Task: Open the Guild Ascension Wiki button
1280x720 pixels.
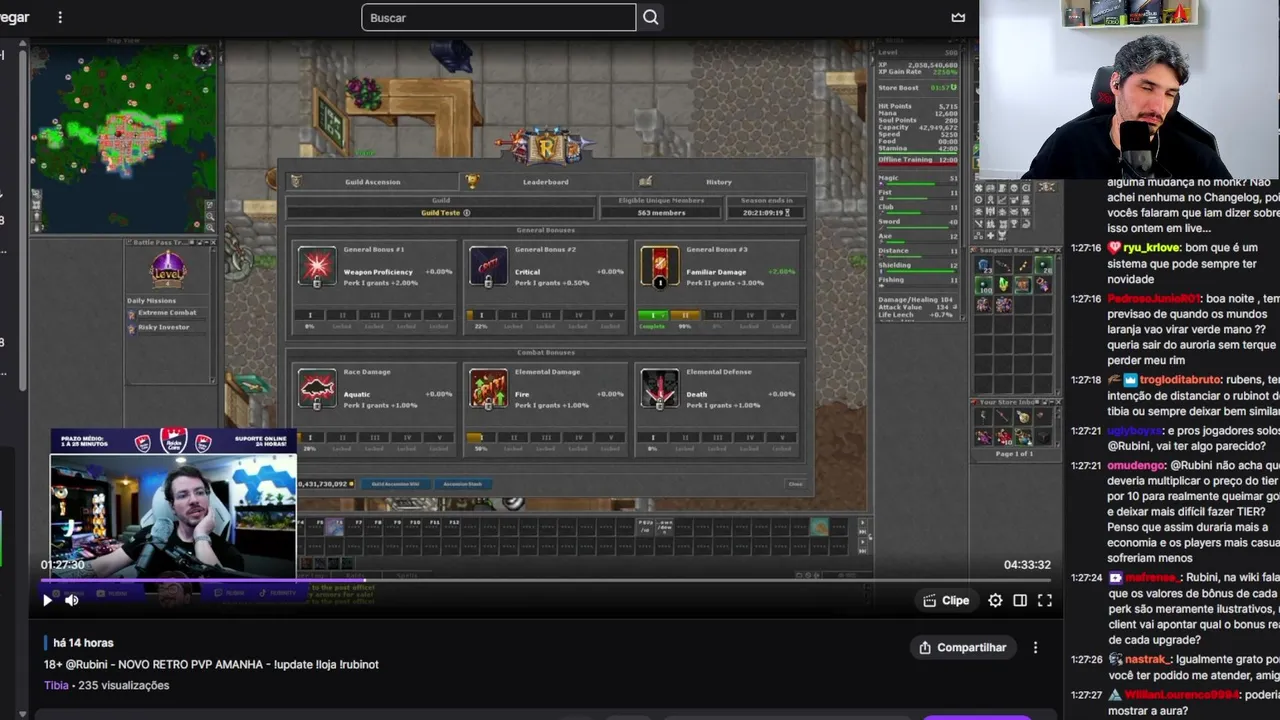Action: (x=395, y=484)
